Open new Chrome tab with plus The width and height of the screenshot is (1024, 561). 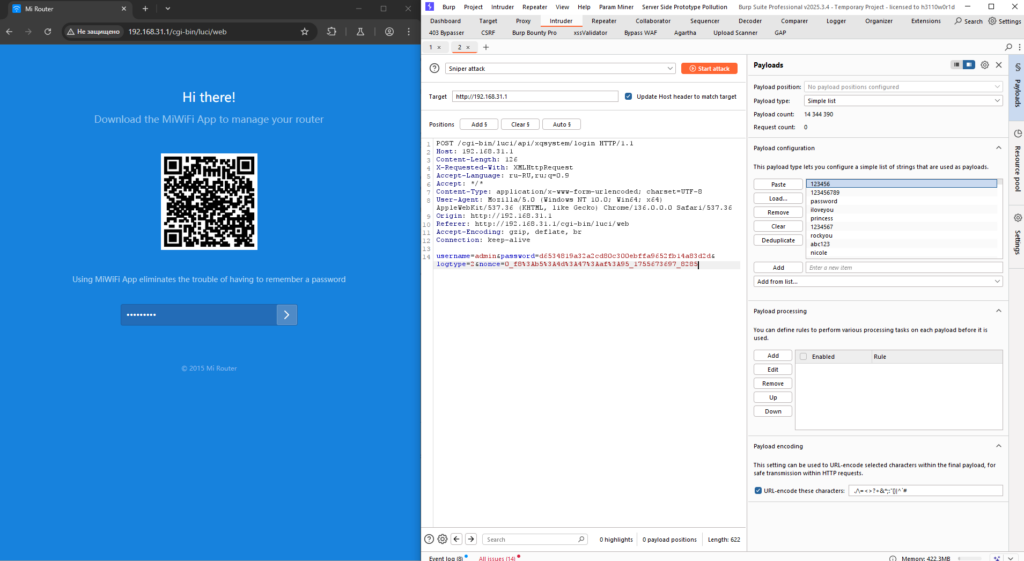[145, 8]
